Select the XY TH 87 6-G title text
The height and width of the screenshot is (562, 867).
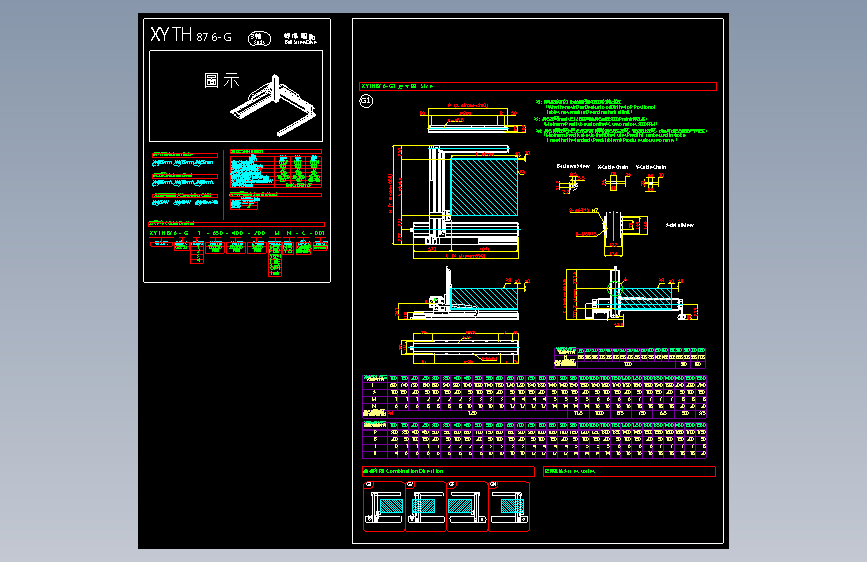[x=191, y=35]
